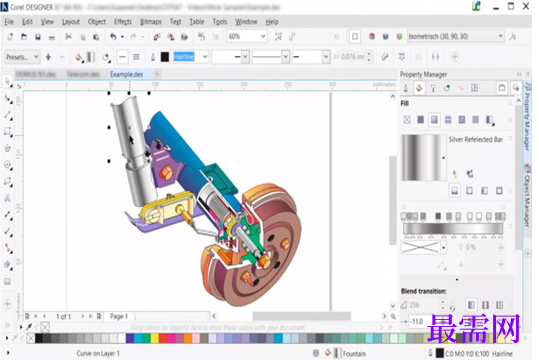Switch to the Object Manager docker tab
The width and height of the screenshot is (539, 360).
click(x=527, y=195)
